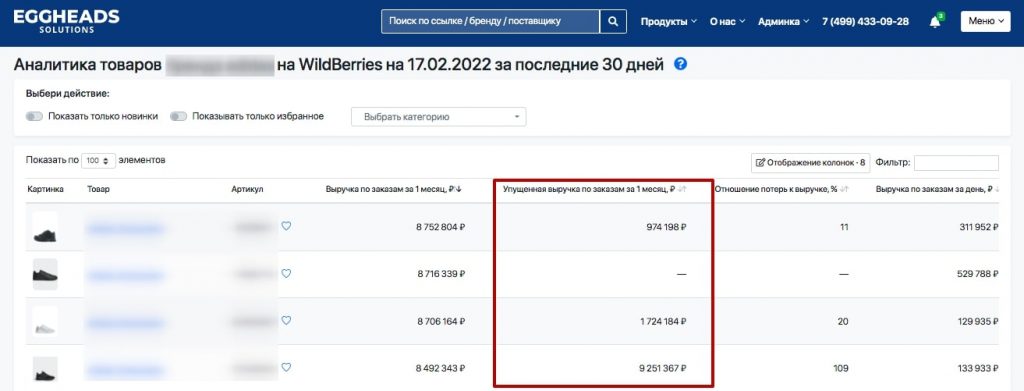The height and width of the screenshot is (391, 1024).
Task: Click 'Отображение колонок · 8' button
Action: tap(810, 163)
